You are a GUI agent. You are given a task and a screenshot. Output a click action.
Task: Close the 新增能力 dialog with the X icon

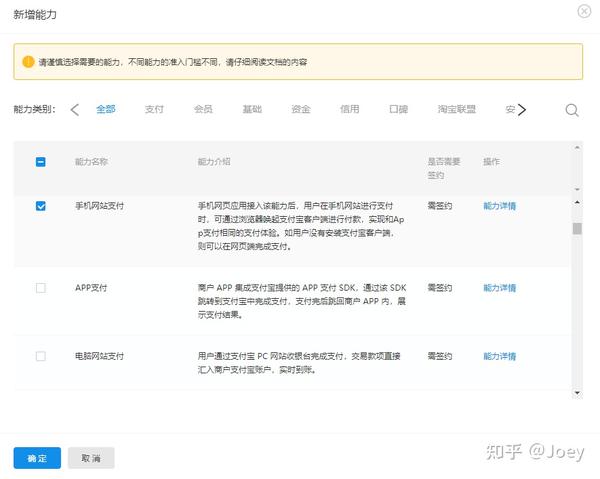pos(584,11)
